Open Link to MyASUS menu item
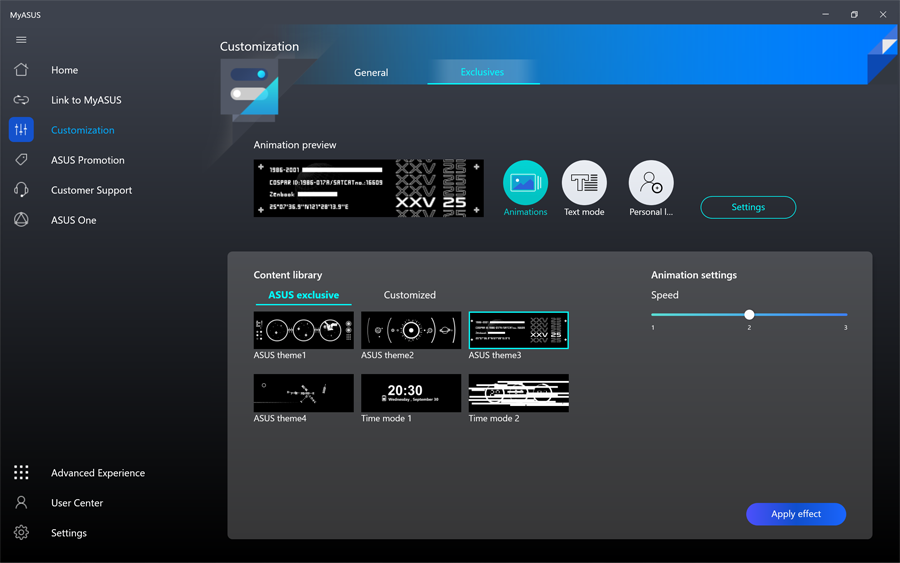The image size is (900, 563). tap(86, 100)
